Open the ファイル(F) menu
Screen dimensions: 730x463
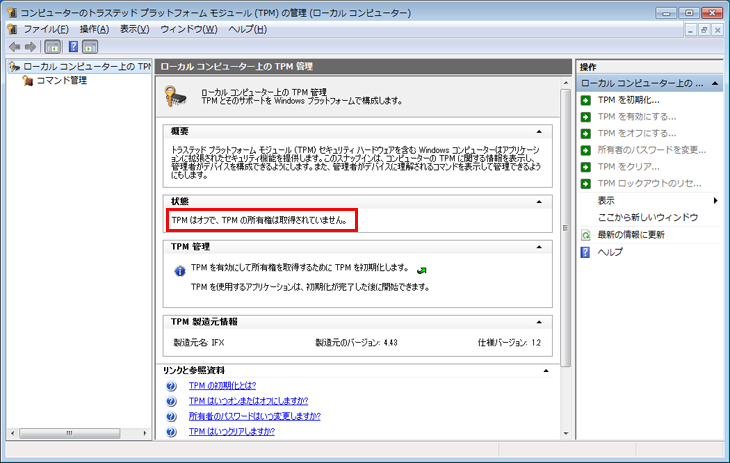click(x=46, y=29)
